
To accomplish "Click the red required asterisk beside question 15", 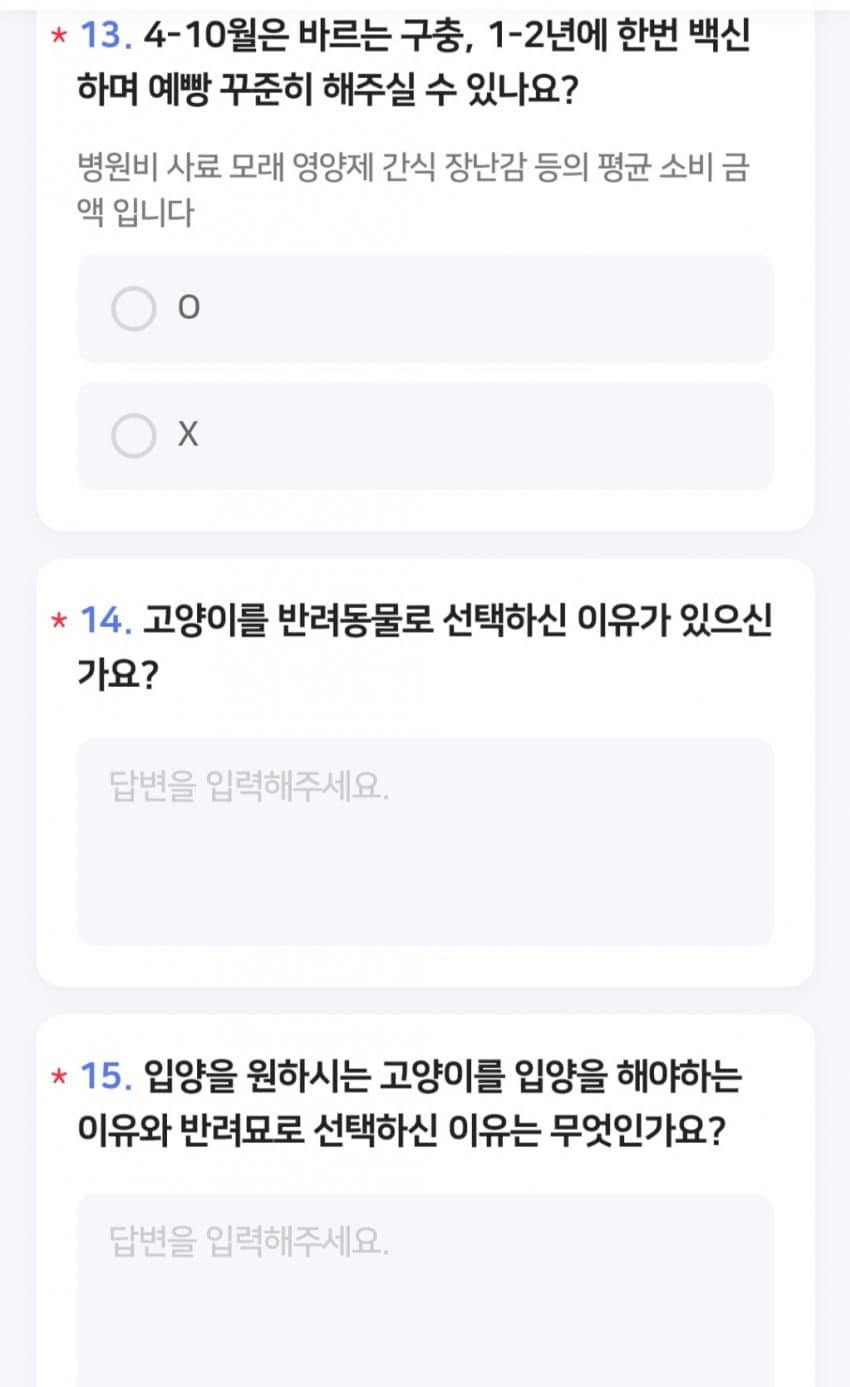I will point(59,1078).
